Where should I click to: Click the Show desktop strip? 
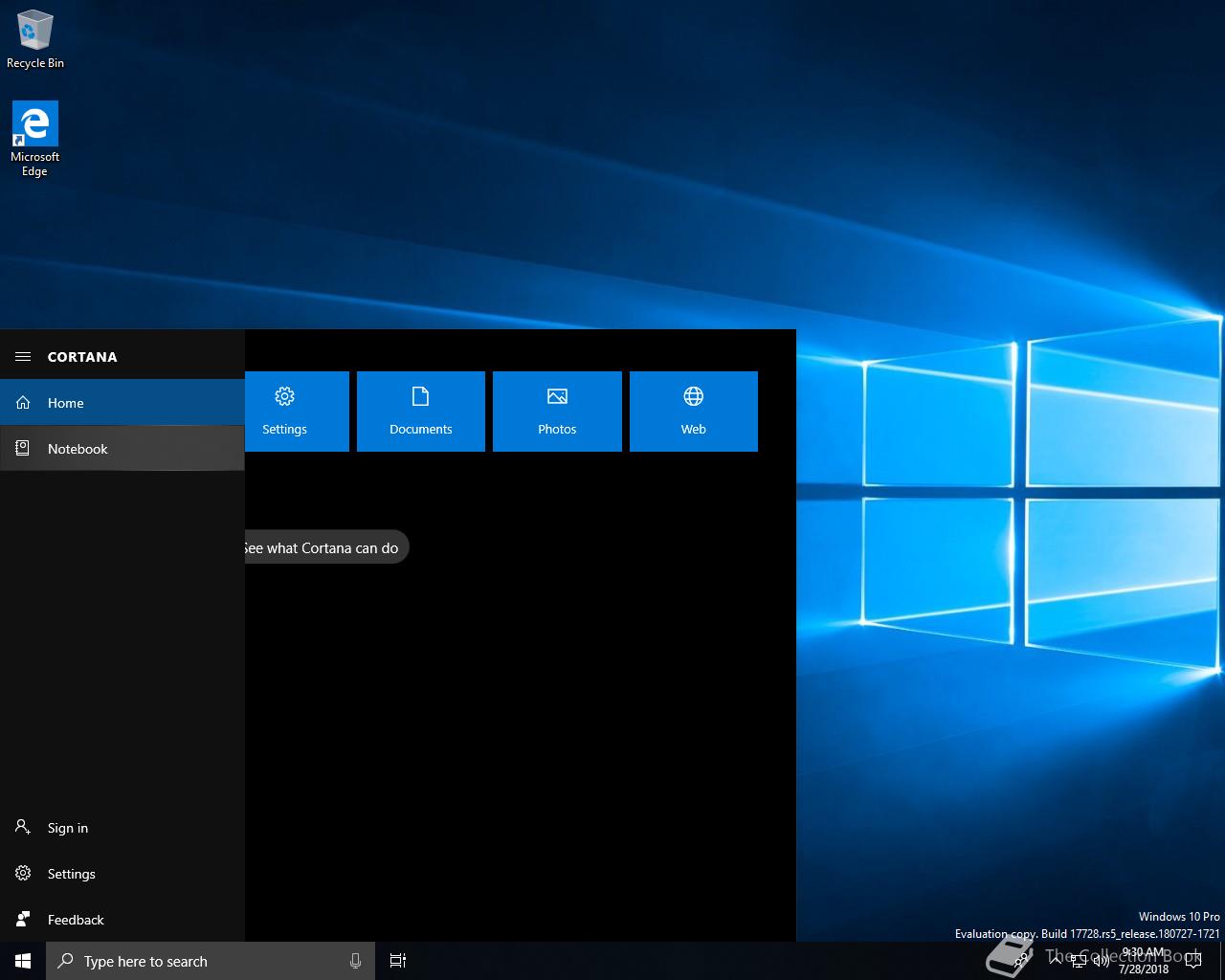[1222, 961]
